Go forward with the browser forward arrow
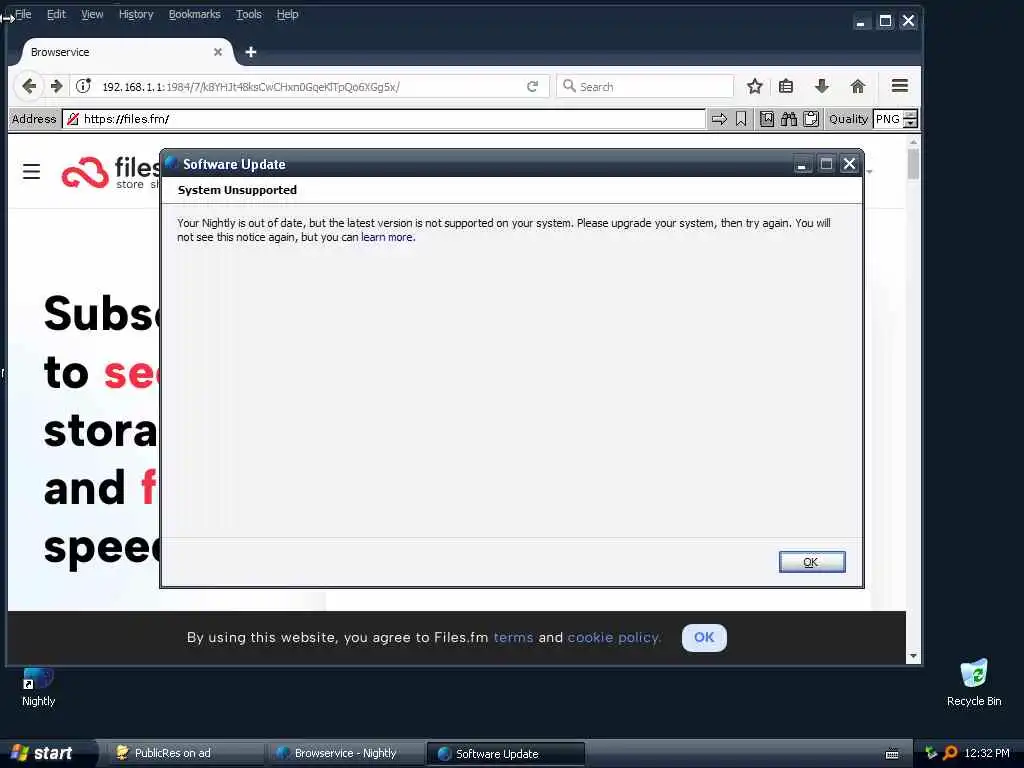 [x=56, y=86]
